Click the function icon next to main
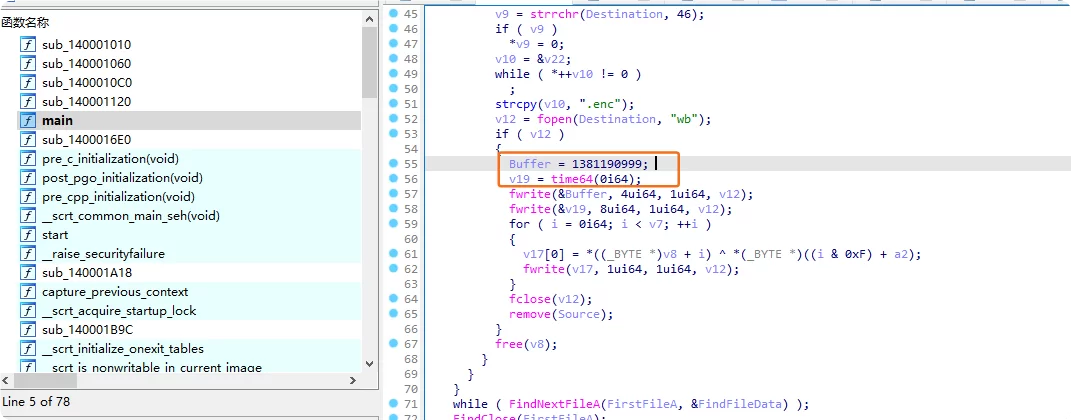The width and height of the screenshot is (1071, 420). pos(28,121)
